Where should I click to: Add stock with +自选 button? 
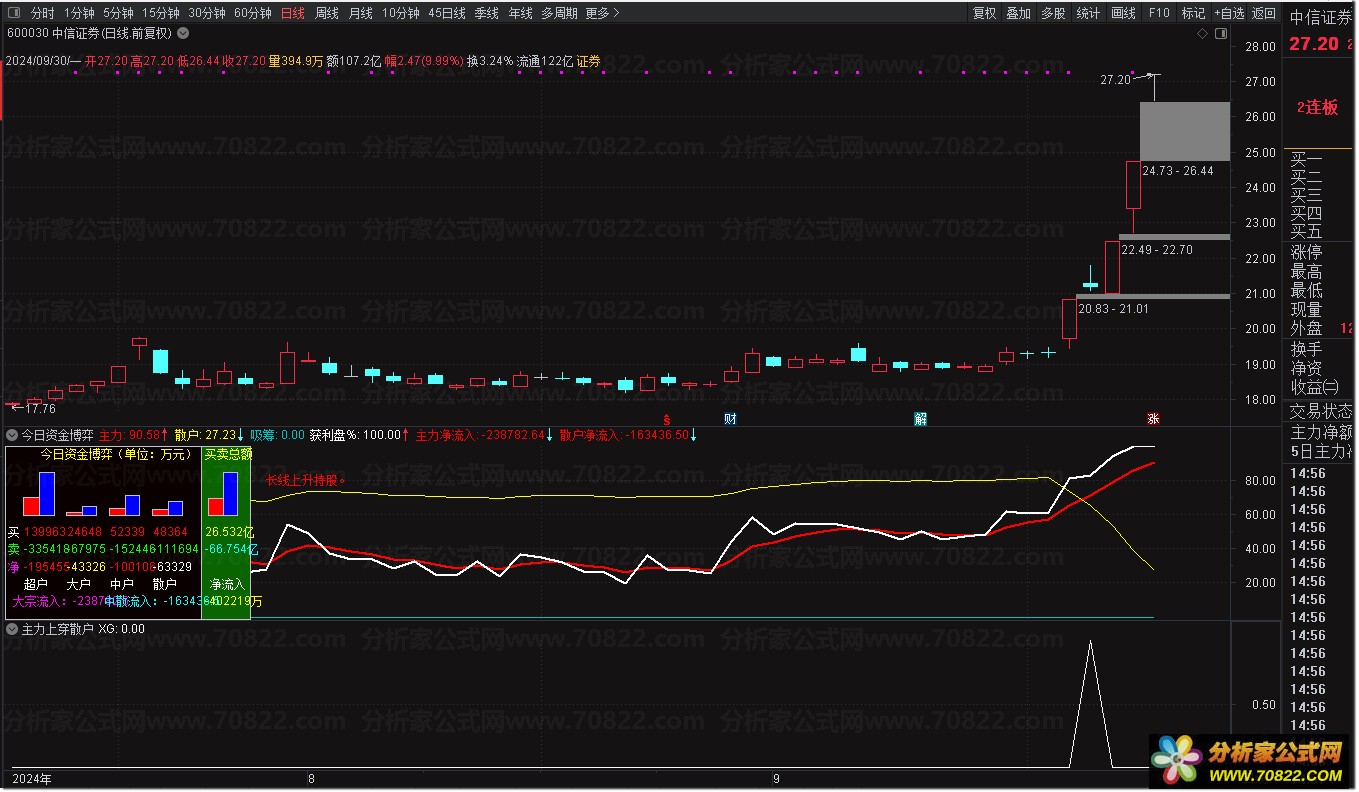[1230, 13]
